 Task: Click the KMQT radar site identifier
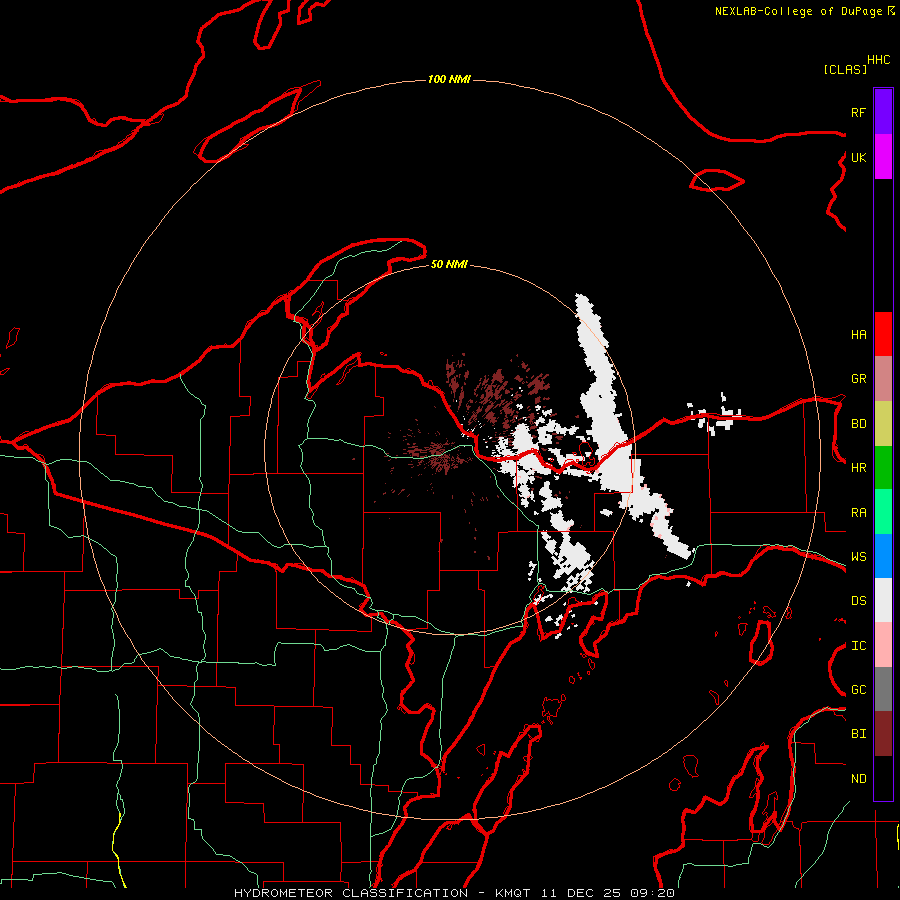point(513,893)
